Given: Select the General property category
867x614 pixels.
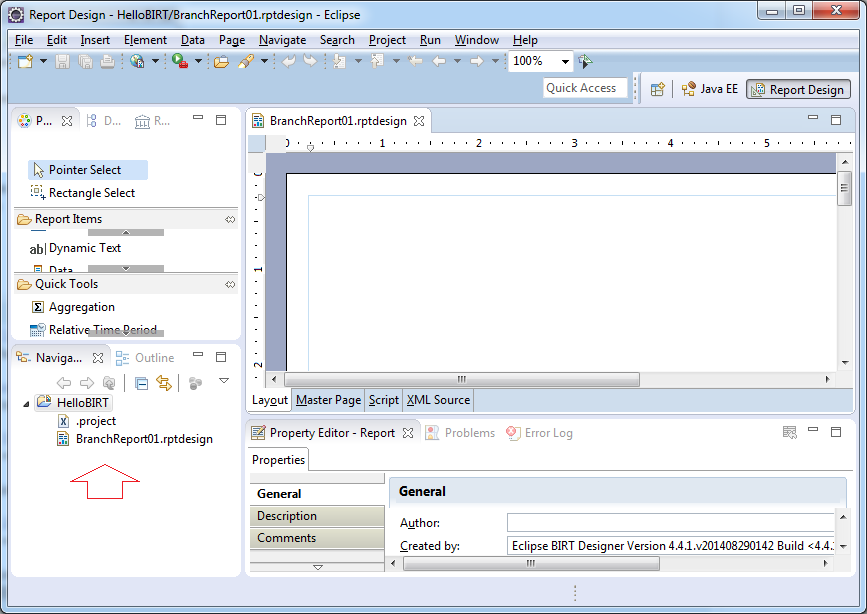Looking at the screenshot, I should click(317, 494).
